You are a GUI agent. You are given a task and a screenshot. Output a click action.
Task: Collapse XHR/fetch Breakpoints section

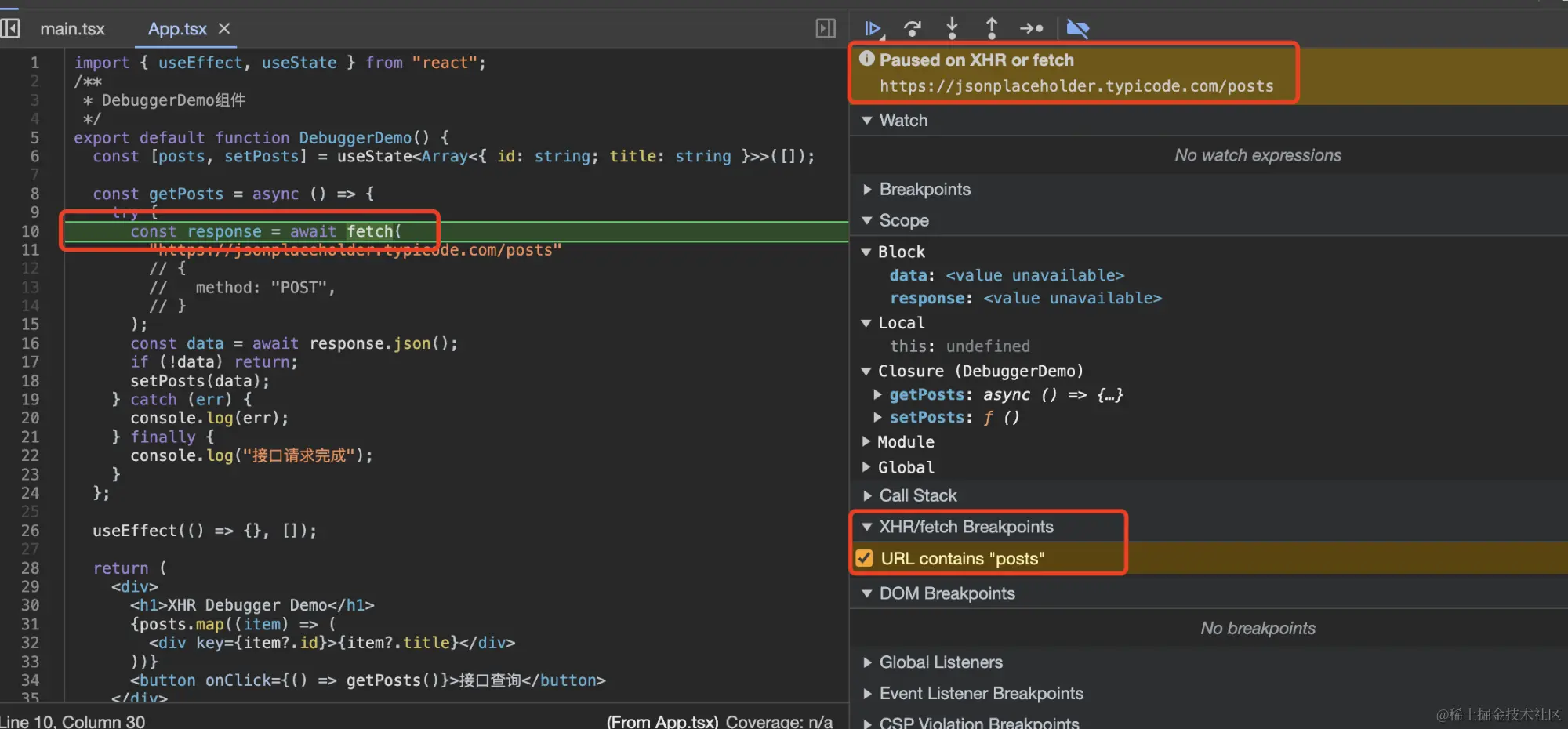coord(867,527)
